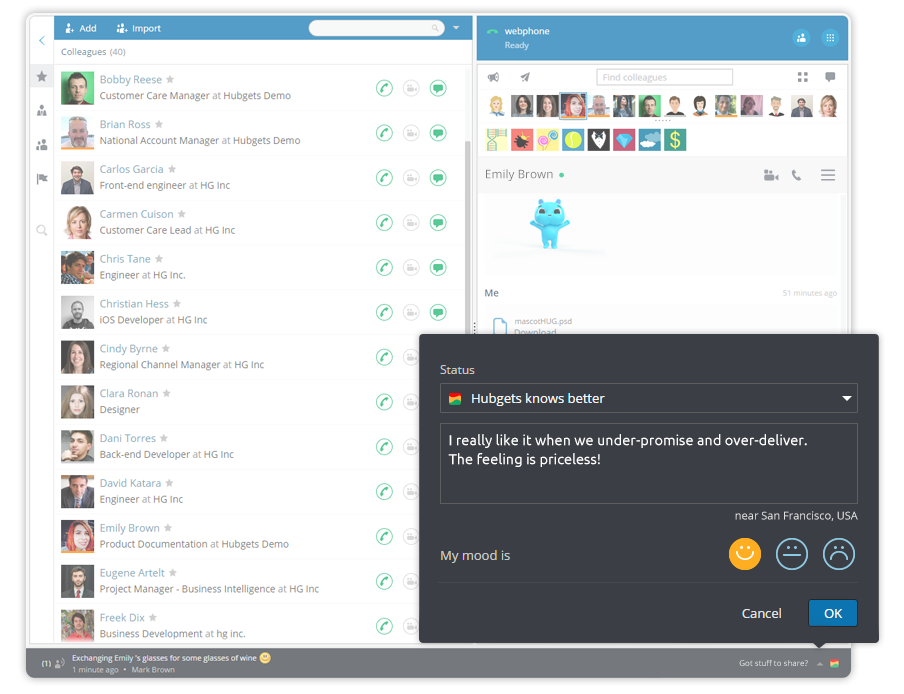The image size is (904, 694).
Task: Open the Status dropdown 'Hubgets knows better'
Action: pos(648,398)
